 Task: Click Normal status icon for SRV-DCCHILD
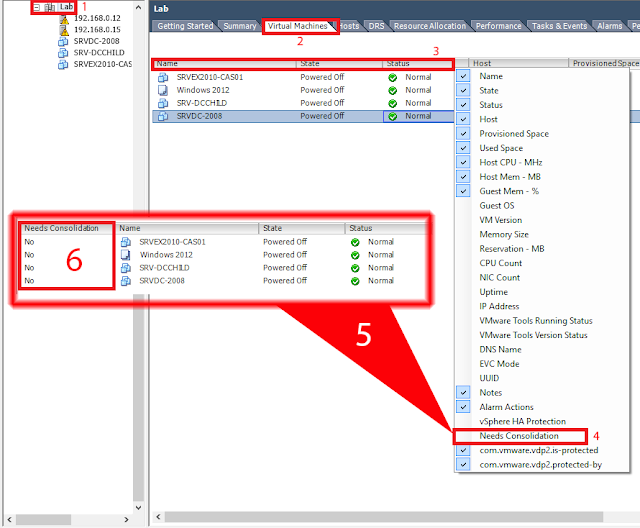(x=393, y=104)
